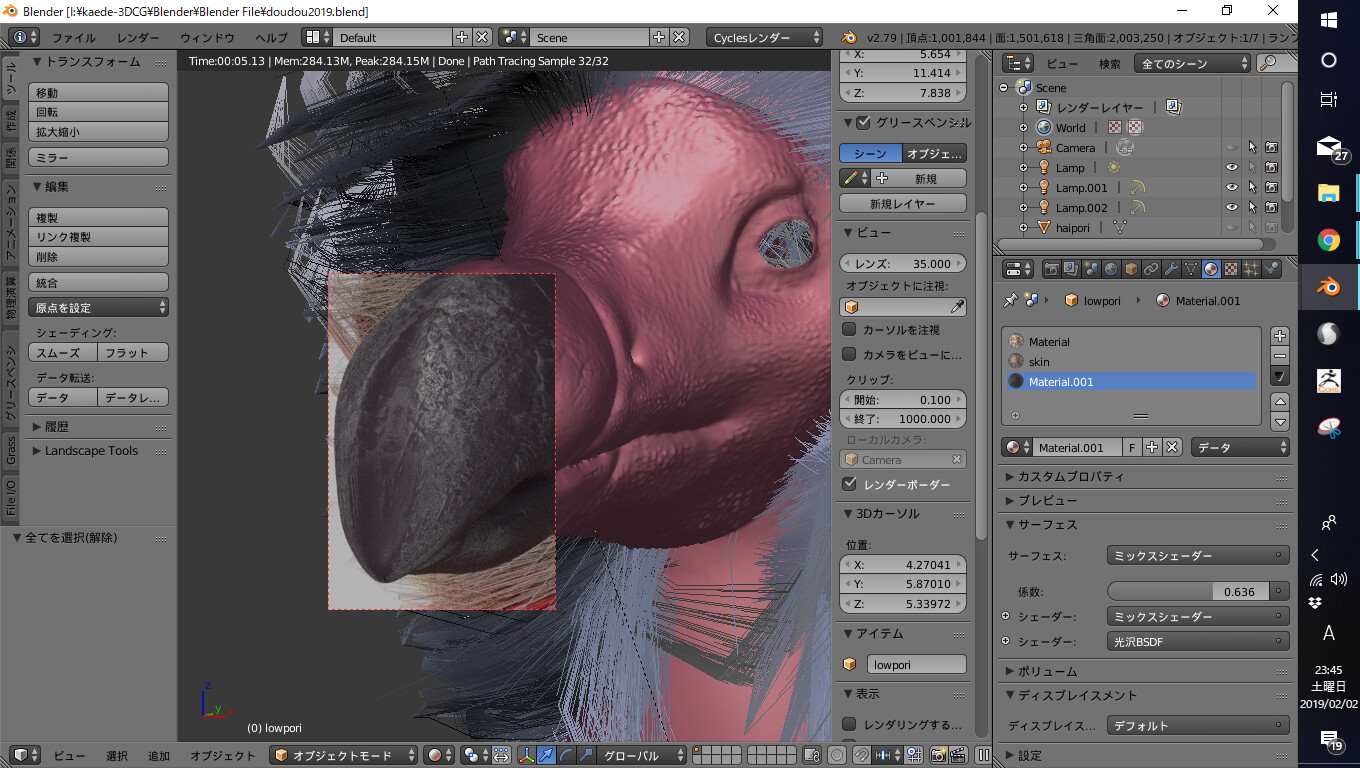Open World properties tab icon

1111,269
